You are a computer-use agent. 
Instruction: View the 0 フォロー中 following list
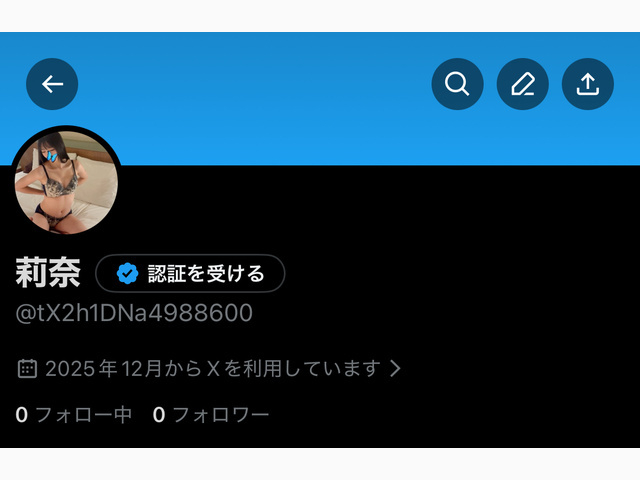pyautogui.click(x=74, y=415)
